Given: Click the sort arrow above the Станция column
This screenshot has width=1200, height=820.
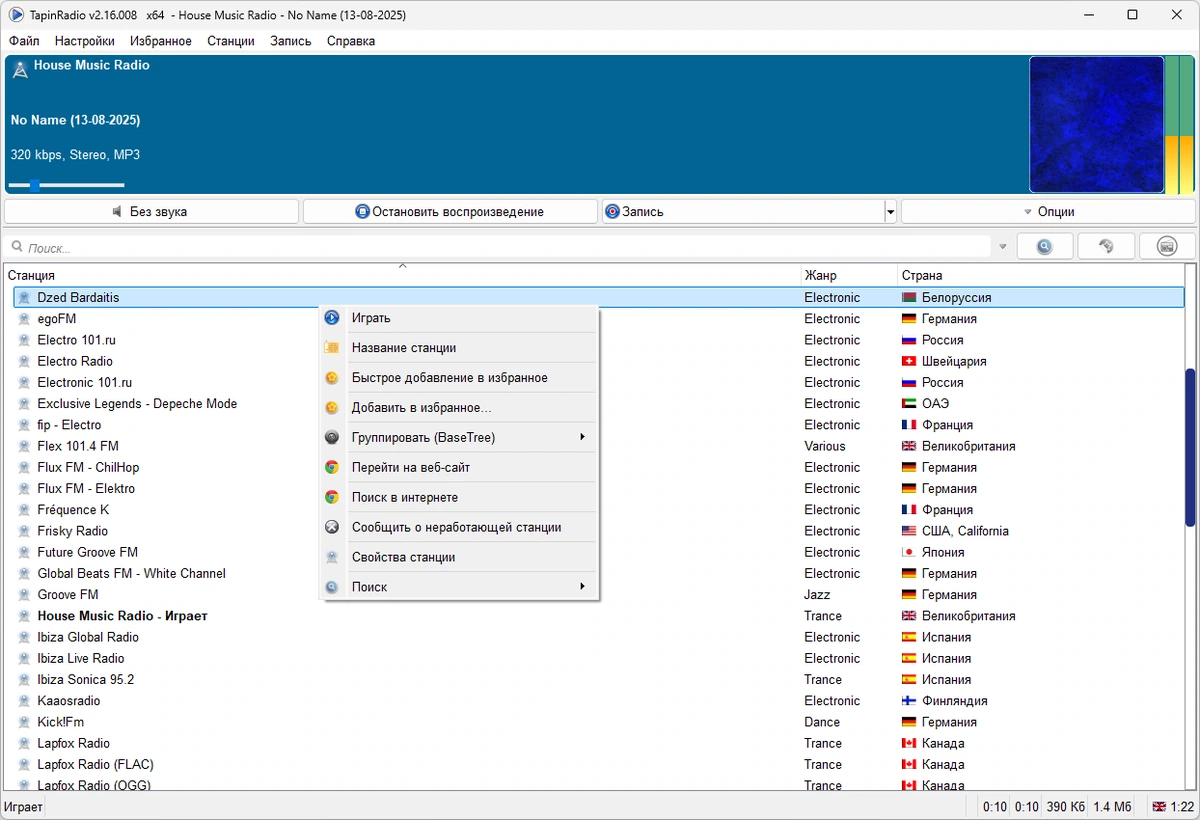Looking at the screenshot, I should [402, 265].
